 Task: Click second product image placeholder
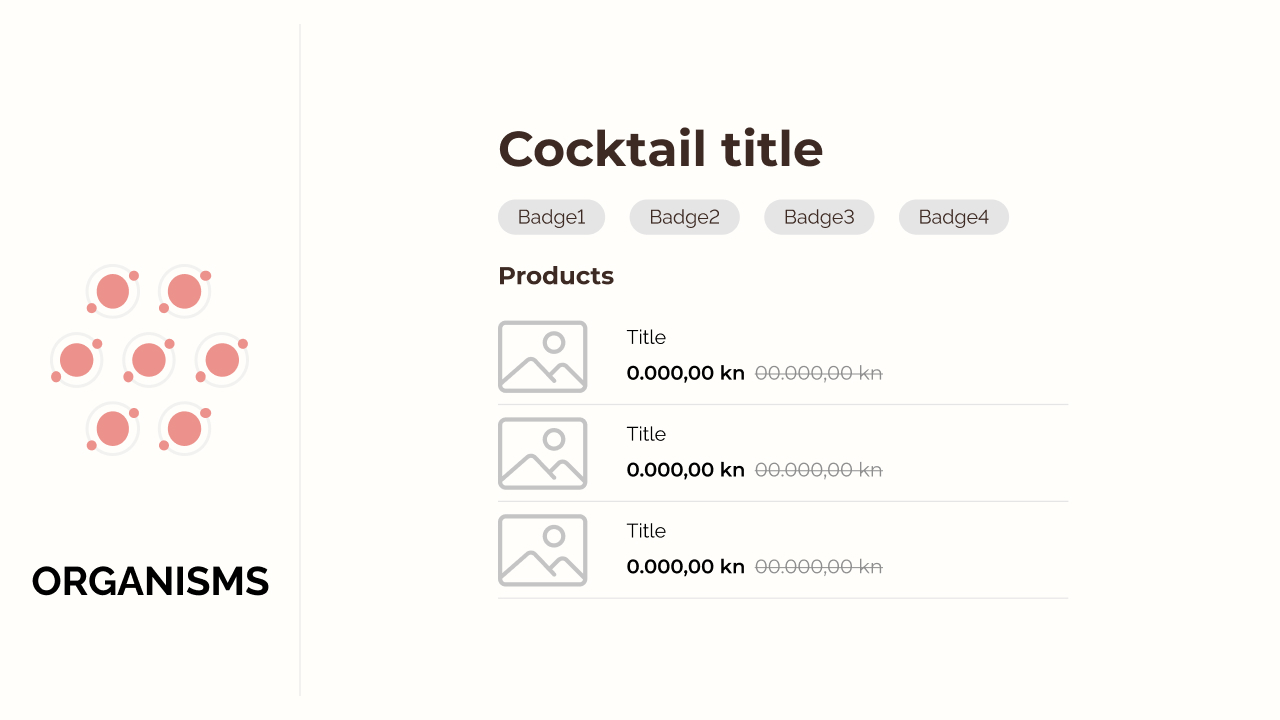click(x=542, y=453)
